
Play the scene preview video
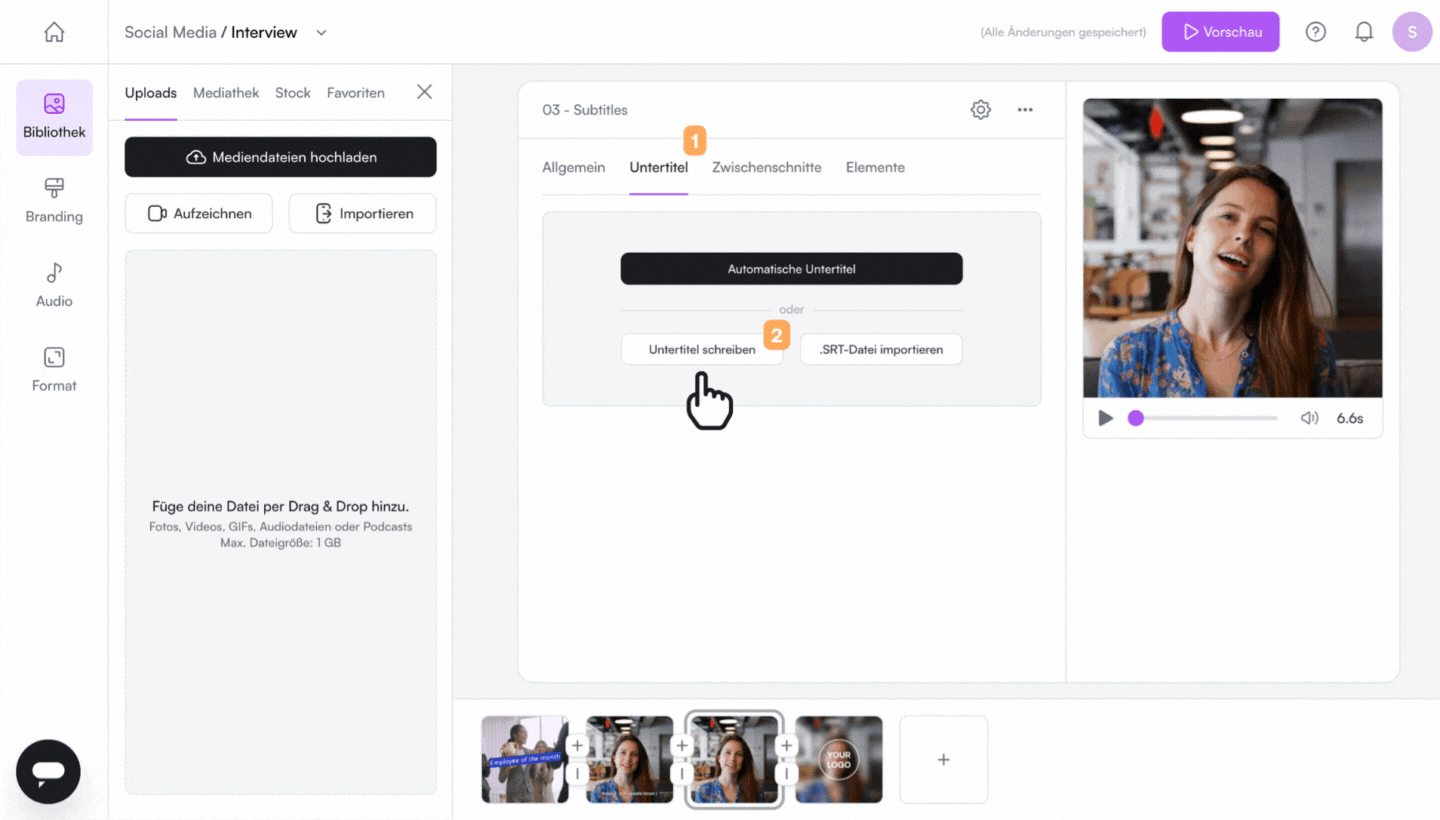tap(1105, 418)
